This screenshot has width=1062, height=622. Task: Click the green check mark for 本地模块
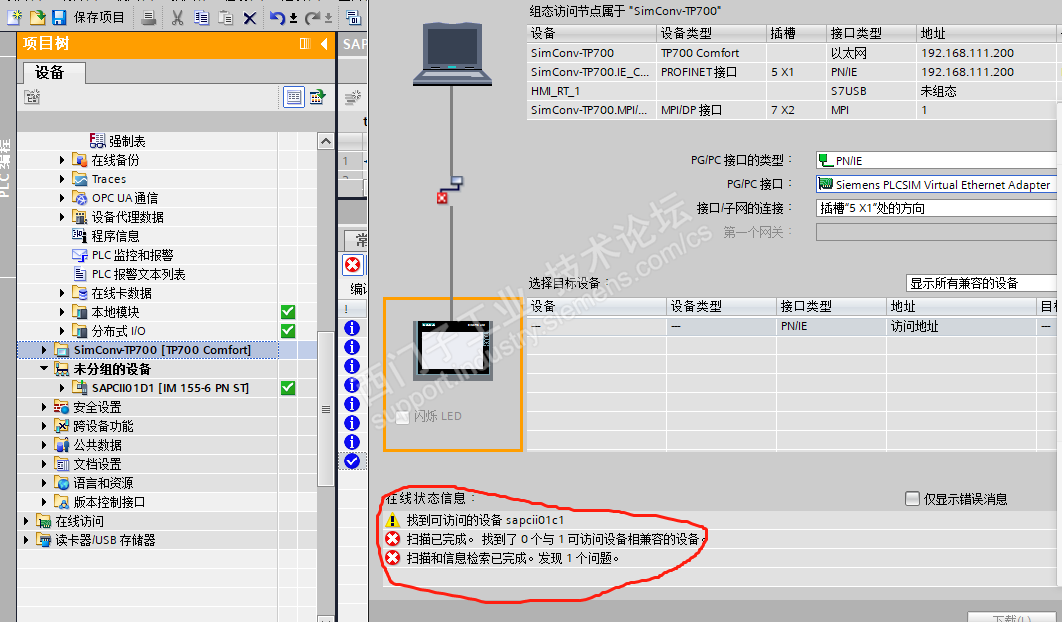tap(288, 312)
